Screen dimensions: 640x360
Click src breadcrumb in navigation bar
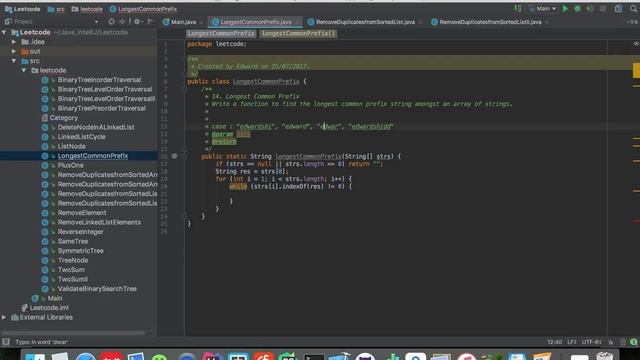56,9
